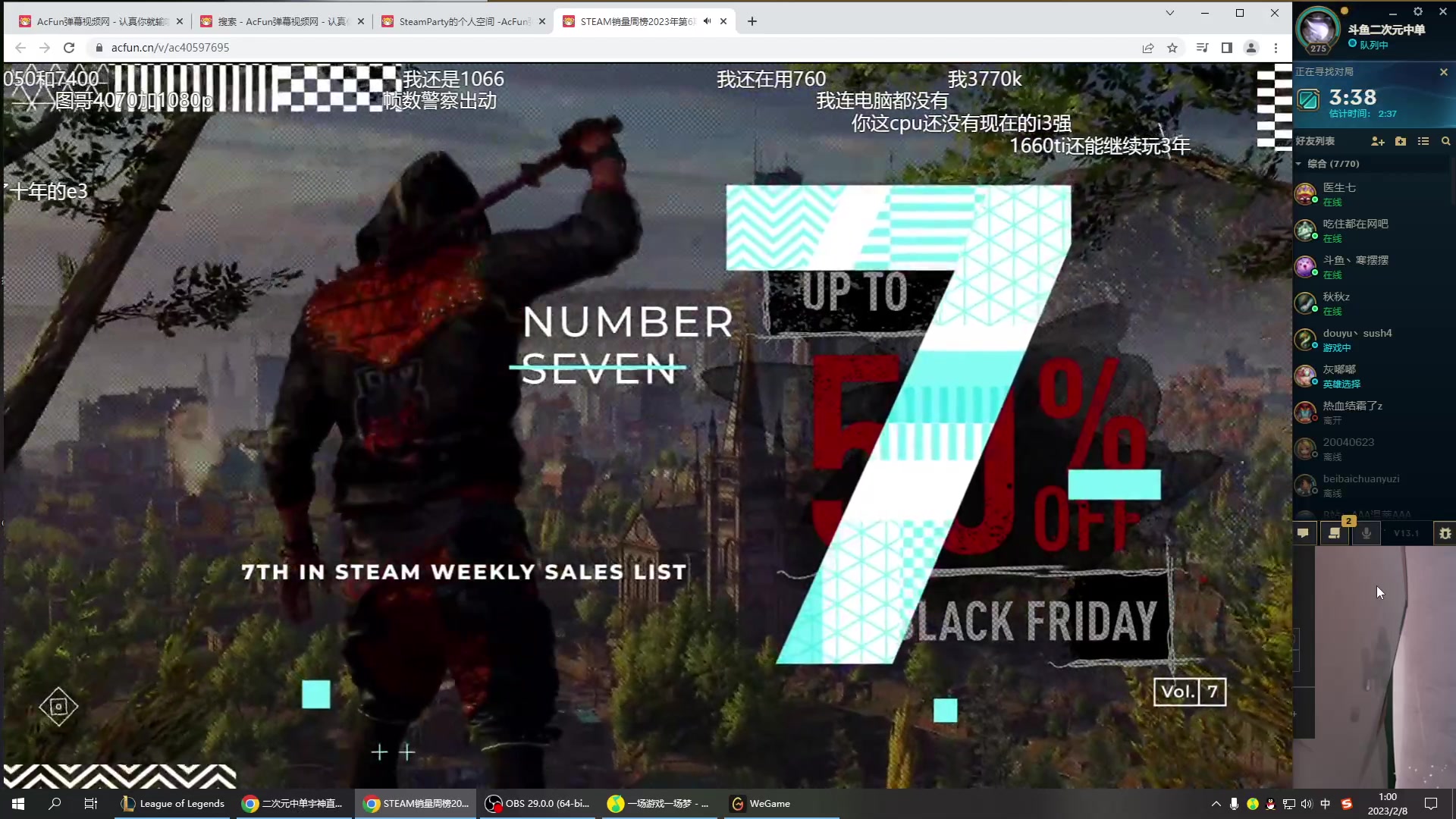Click the summoner profile avatar level 275
Screen dimensions: 1456x819
(x=1319, y=30)
